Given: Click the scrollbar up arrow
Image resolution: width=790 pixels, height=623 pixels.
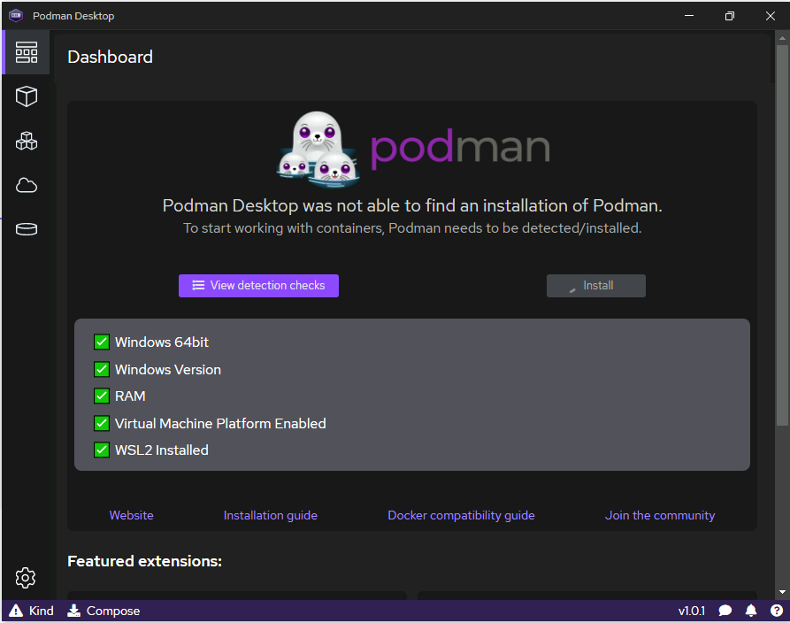Looking at the screenshot, I should (782, 38).
